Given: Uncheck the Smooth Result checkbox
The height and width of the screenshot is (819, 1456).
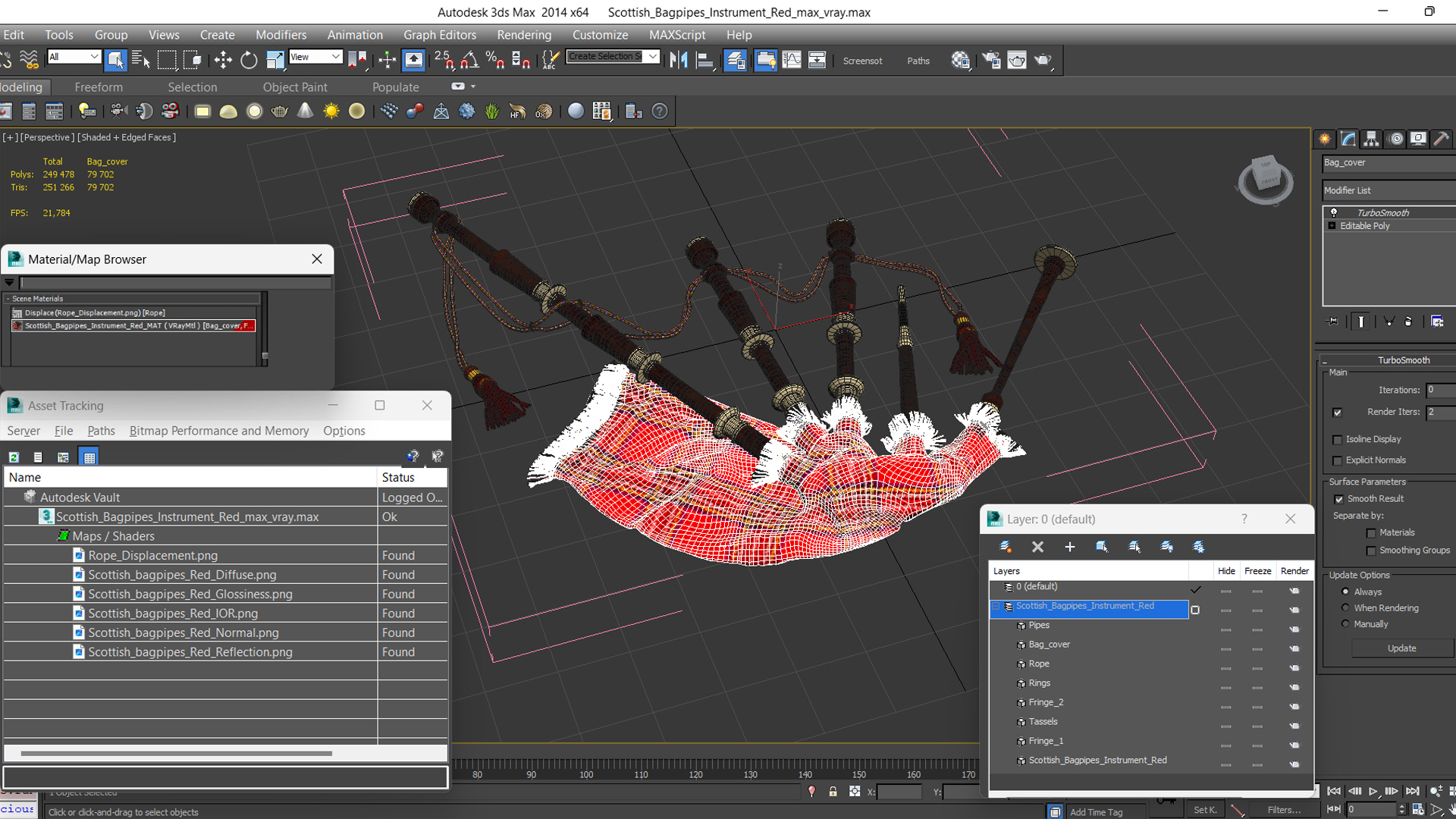Looking at the screenshot, I should click(x=1338, y=499).
